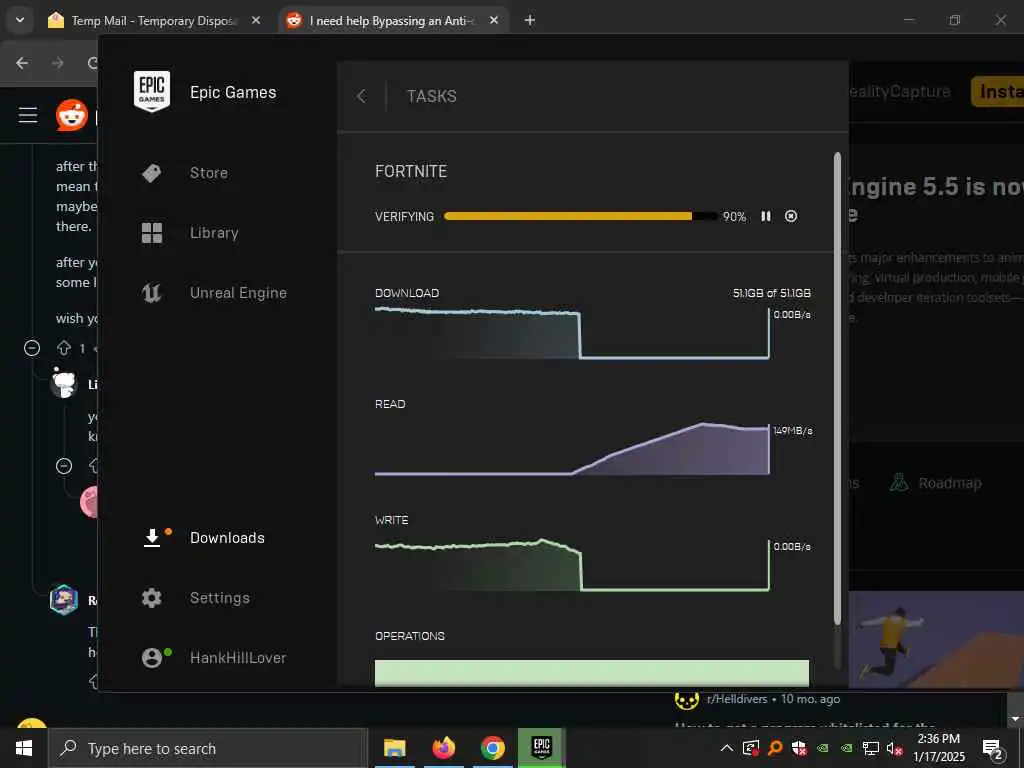The image size is (1024, 768).
Task: Click the Fortnite verifying progress bar
Action: tap(580, 216)
